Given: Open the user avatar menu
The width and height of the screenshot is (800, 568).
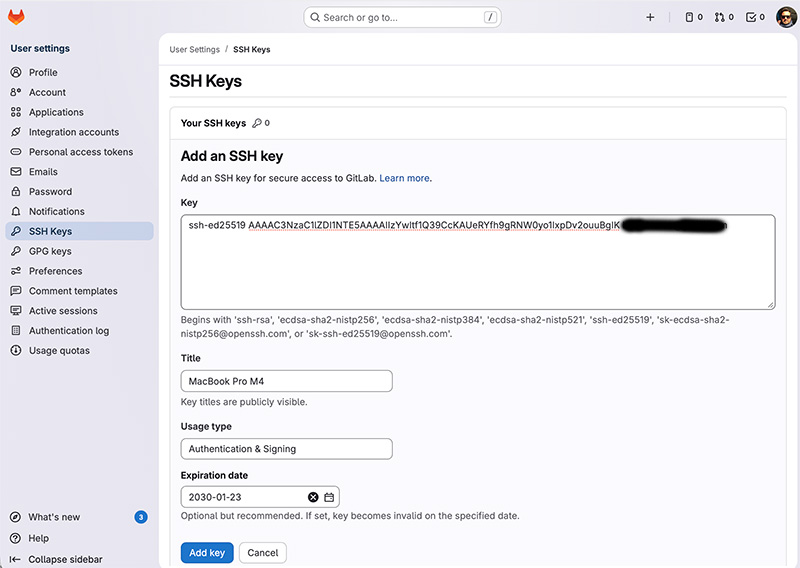Looking at the screenshot, I should [x=786, y=17].
